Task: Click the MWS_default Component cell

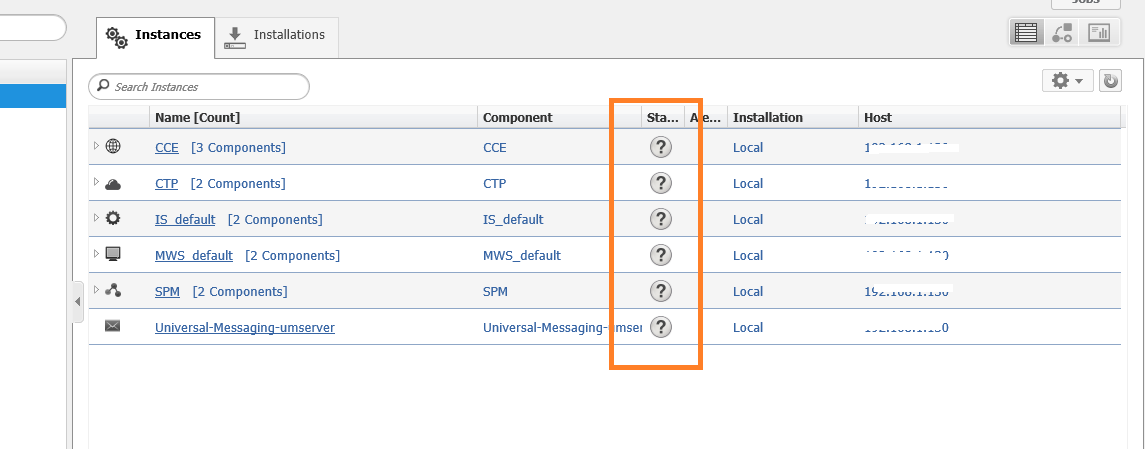Action: [521, 256]
